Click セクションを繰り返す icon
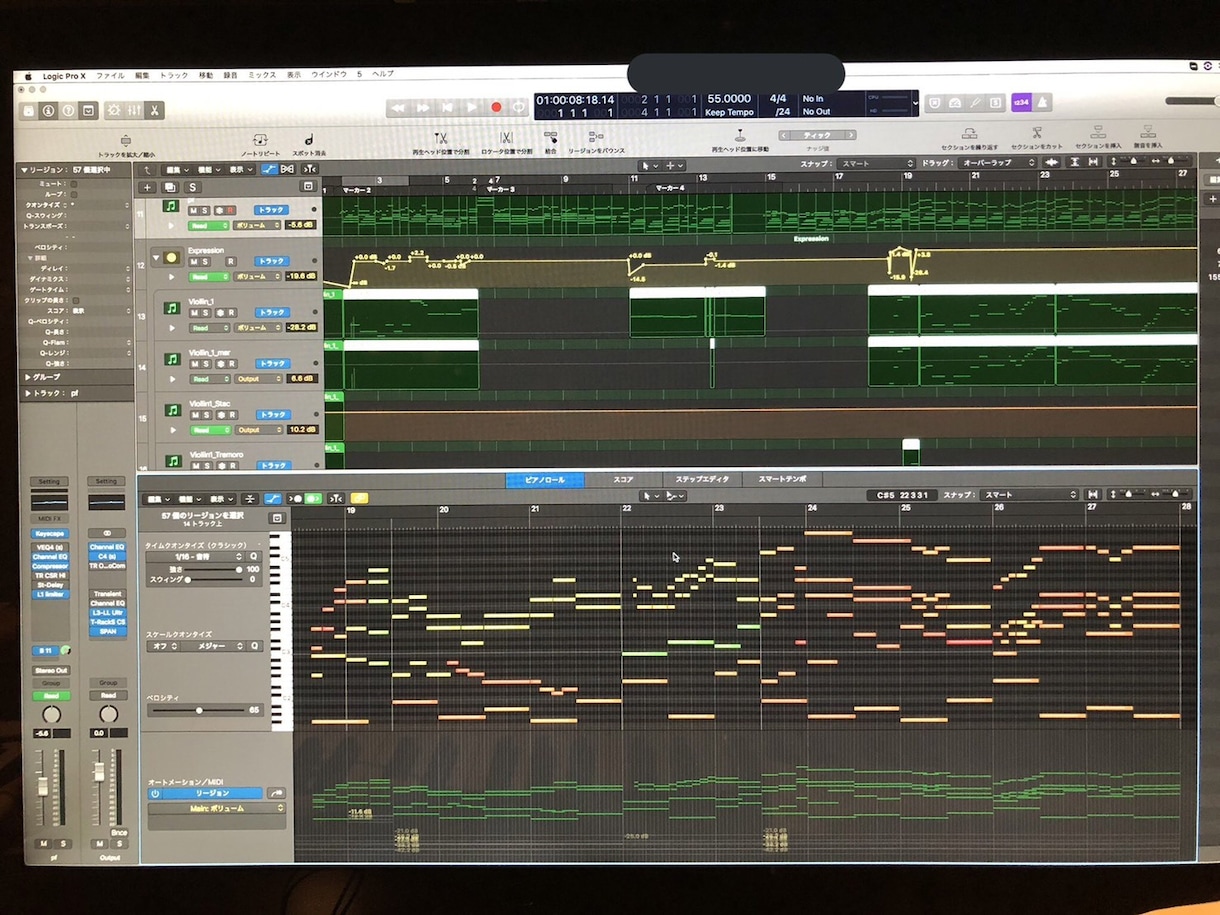This screenshot has width=1220, height=915. [969, 133]
